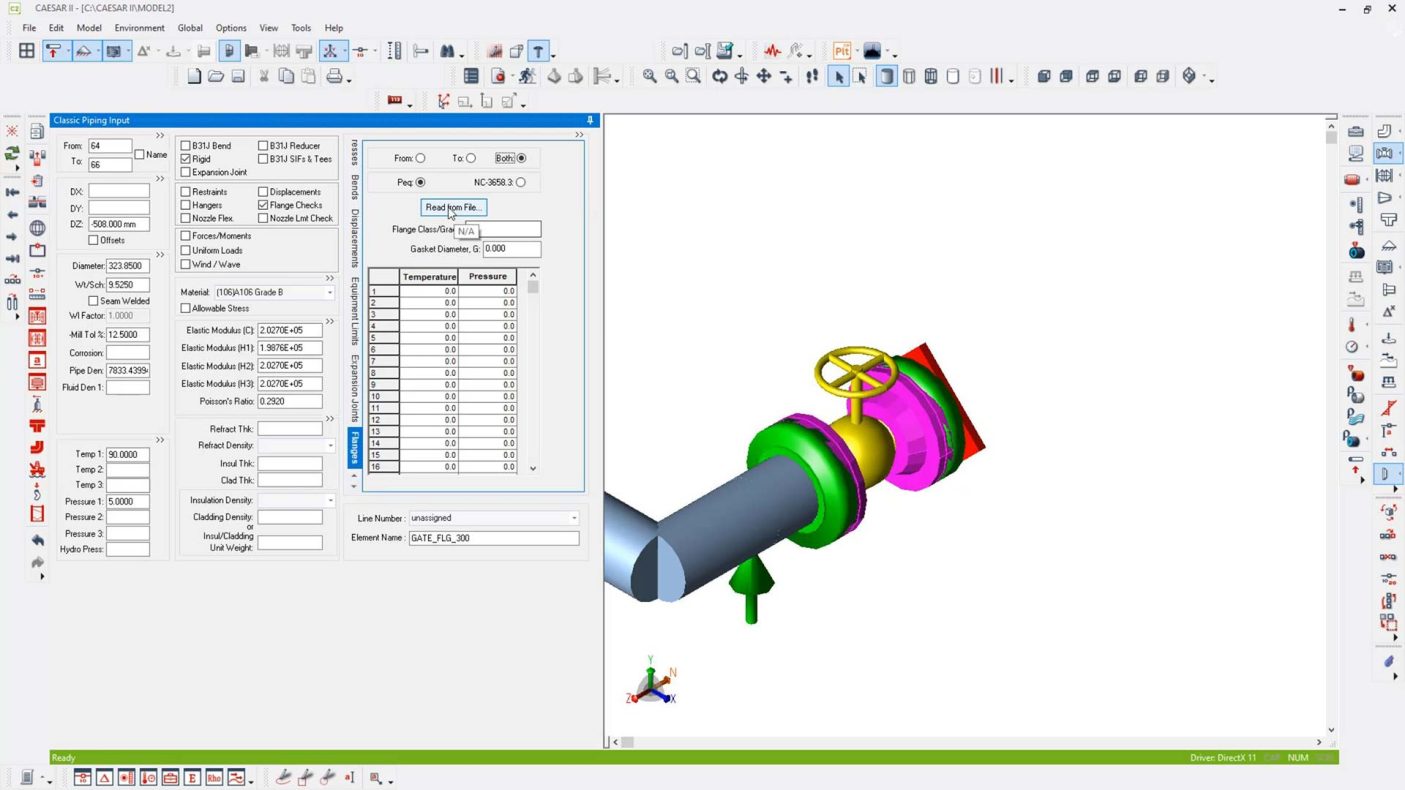The height and width of the screenshot is (790, 1405).
Task: Switch to the Displacements vertical tab
Action: [x=355, y=238]
